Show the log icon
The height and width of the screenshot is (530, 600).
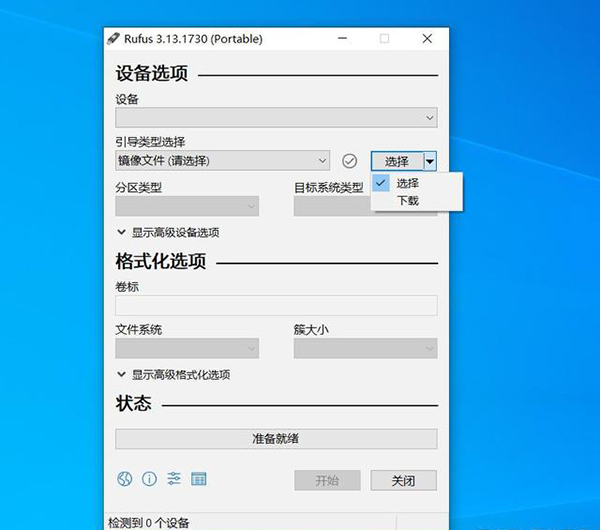click(199, 479)
